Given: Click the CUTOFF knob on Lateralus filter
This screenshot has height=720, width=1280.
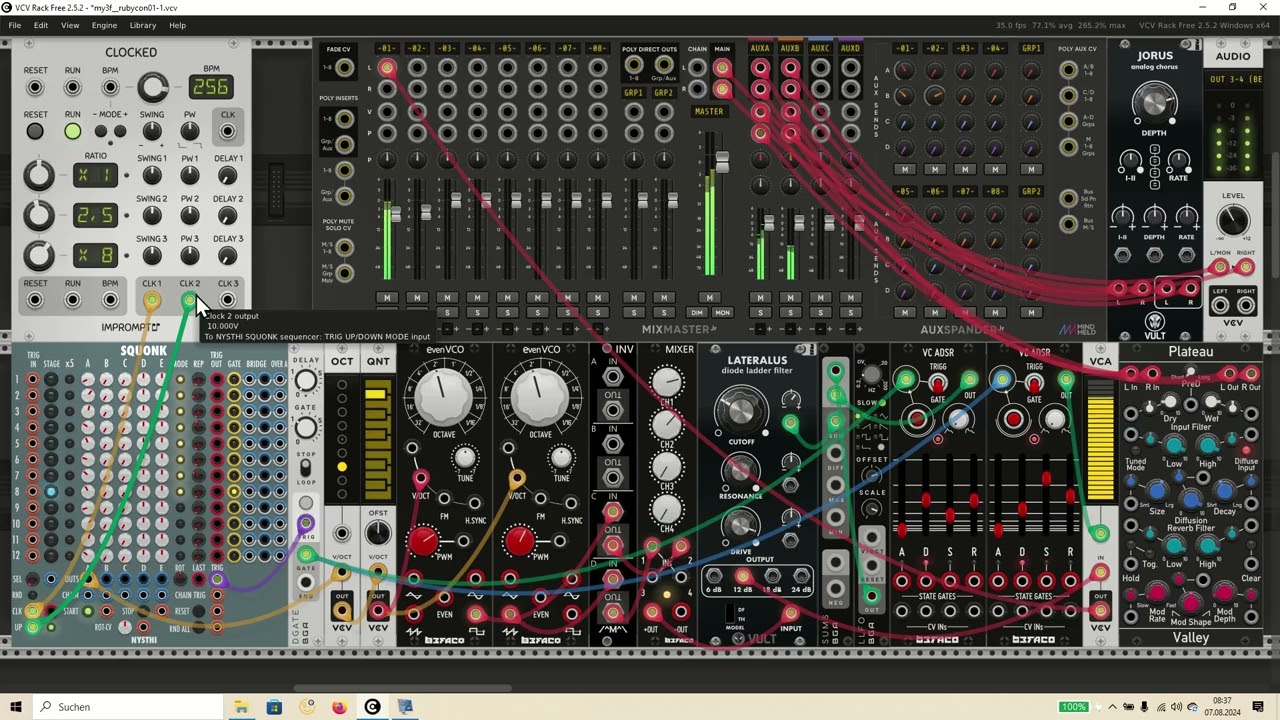Looking at the screenshot, I should (740, 412).
